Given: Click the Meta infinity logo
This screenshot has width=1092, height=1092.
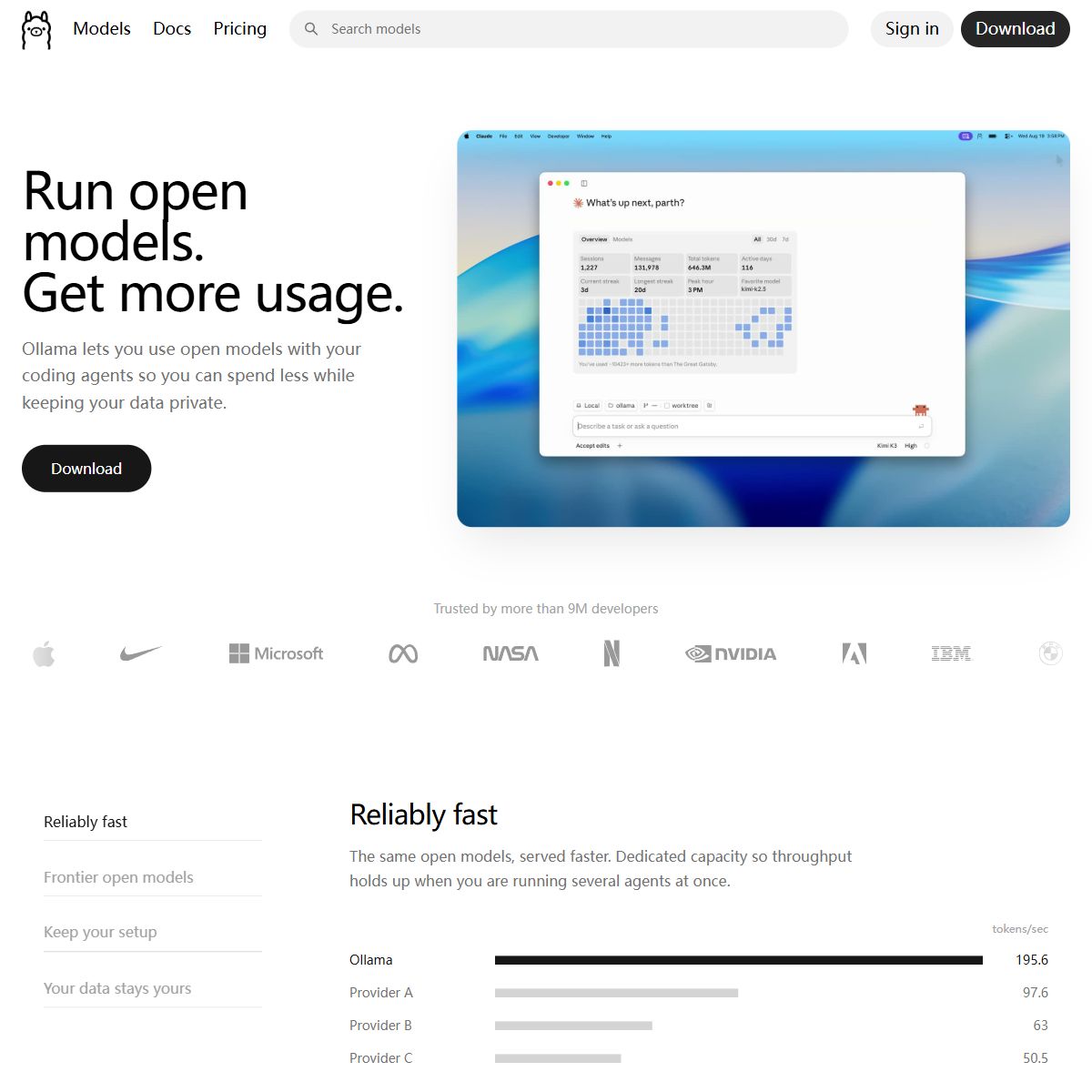Looking at the screenshot, I should [x=403, y=653].
